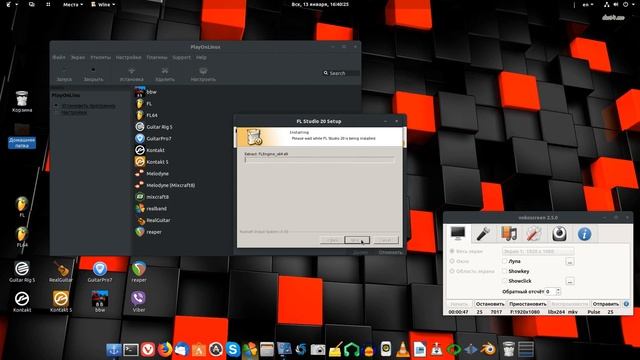This screenshot has height=360, width=640.
Task: Open the Help menu in PlayOnLinux
Action: [x=201, y=58]
